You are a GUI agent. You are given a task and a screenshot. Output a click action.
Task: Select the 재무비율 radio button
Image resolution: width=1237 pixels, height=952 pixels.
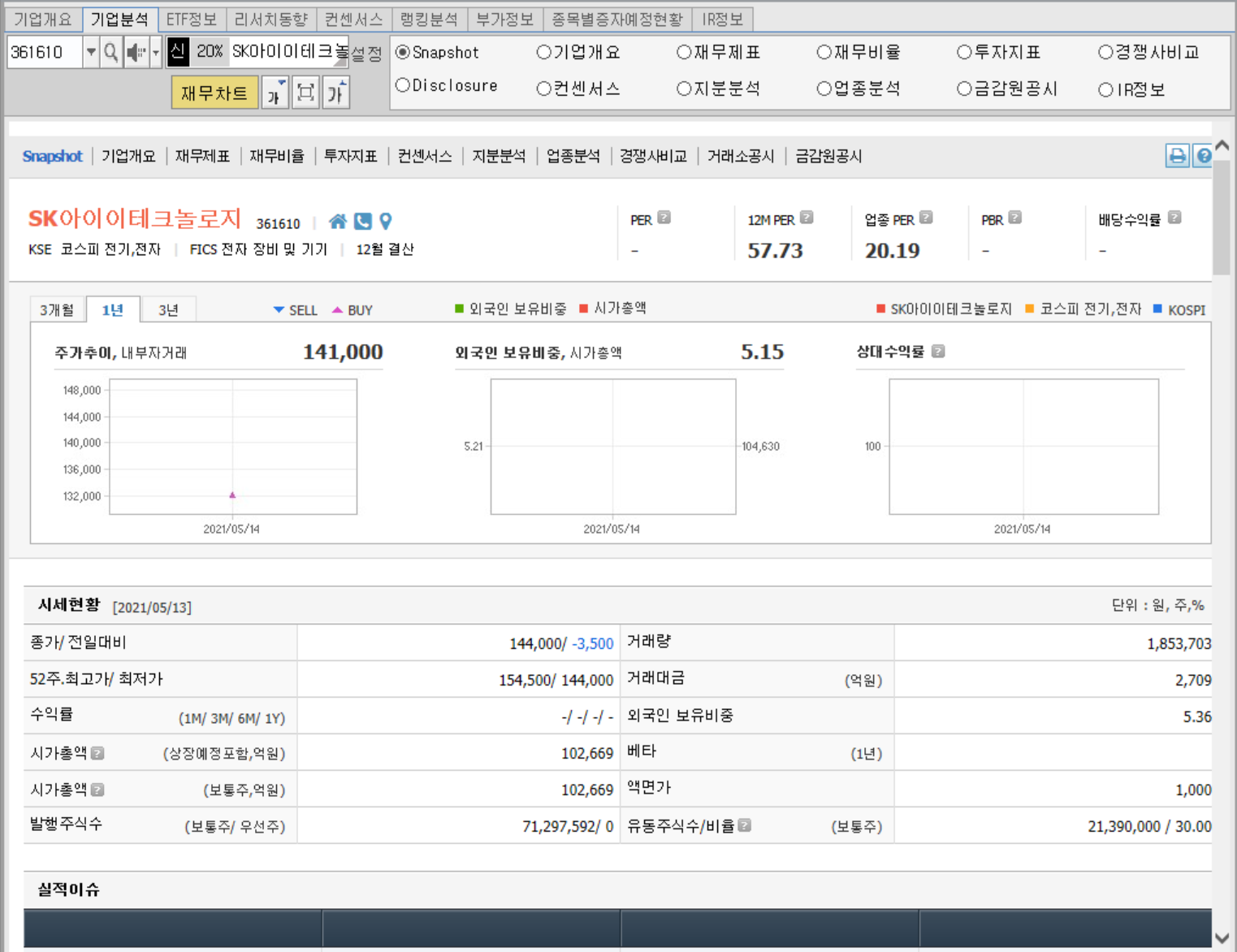pyautogui.click(x=824, y=53)
